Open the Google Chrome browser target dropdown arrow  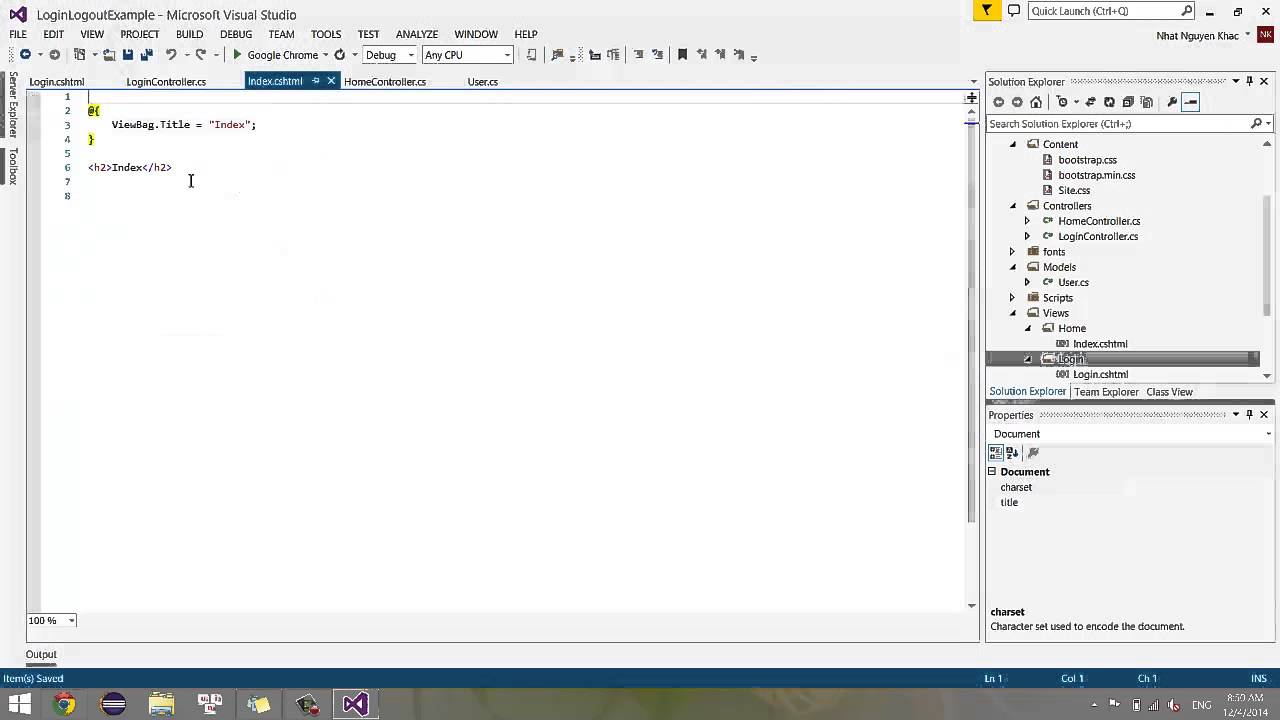coord(325,55)
